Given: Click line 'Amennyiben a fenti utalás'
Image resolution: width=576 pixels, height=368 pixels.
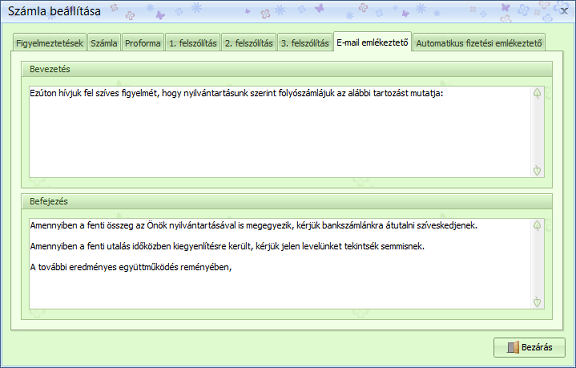Looking at the screenshot, I should 227,246.
